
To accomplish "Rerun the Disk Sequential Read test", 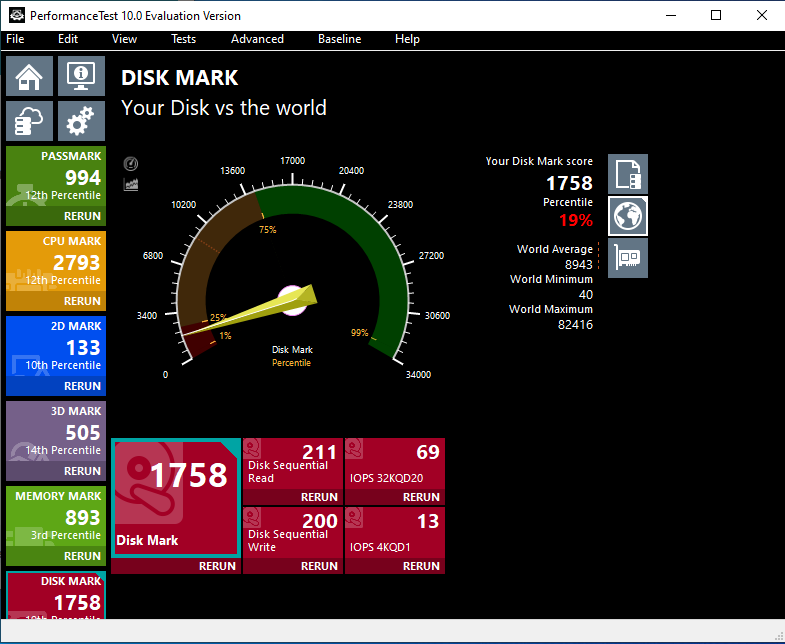I will [319, 497].
